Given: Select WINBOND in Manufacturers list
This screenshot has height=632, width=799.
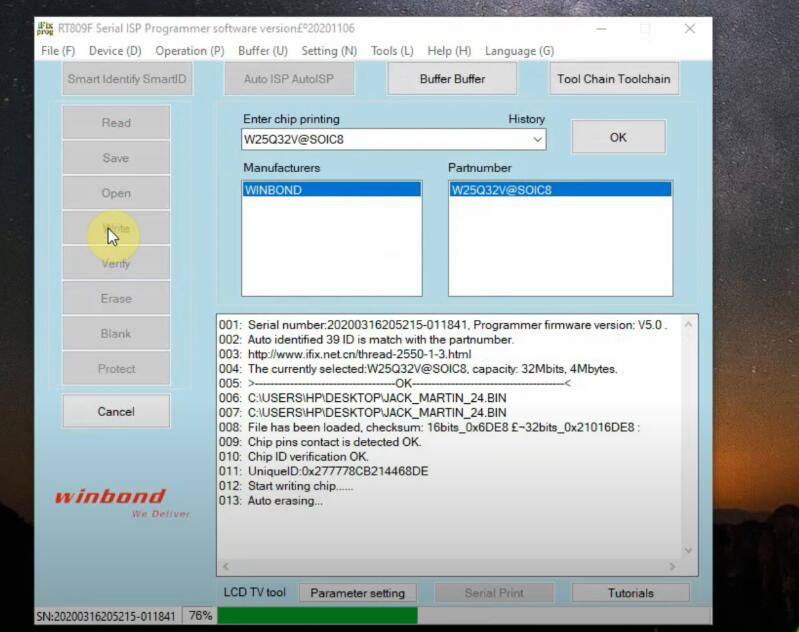Looking at the screenshot, I should (332, 190).
